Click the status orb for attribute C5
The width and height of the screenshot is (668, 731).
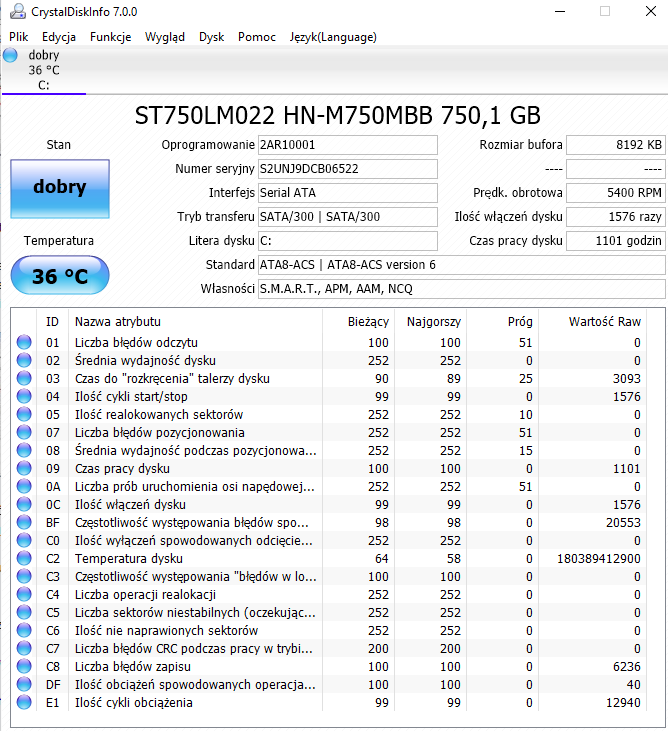[24, 612]
